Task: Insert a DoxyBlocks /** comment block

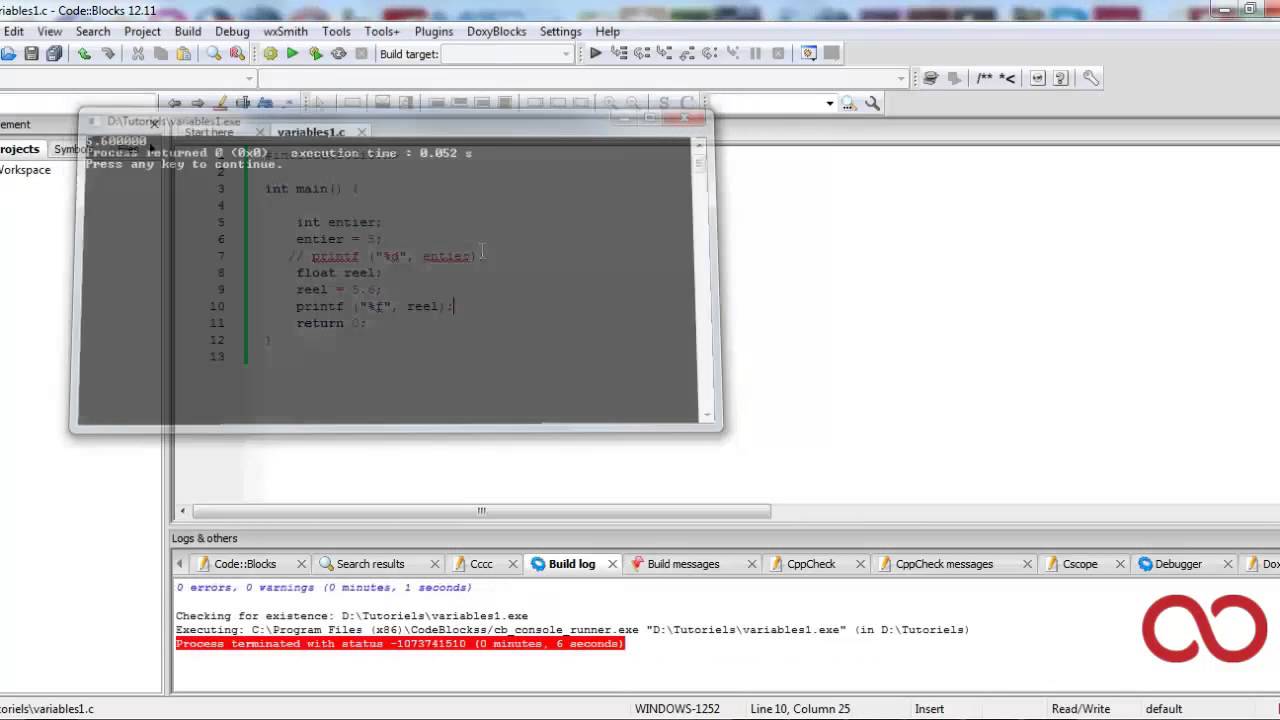Action: coord(985,78)
